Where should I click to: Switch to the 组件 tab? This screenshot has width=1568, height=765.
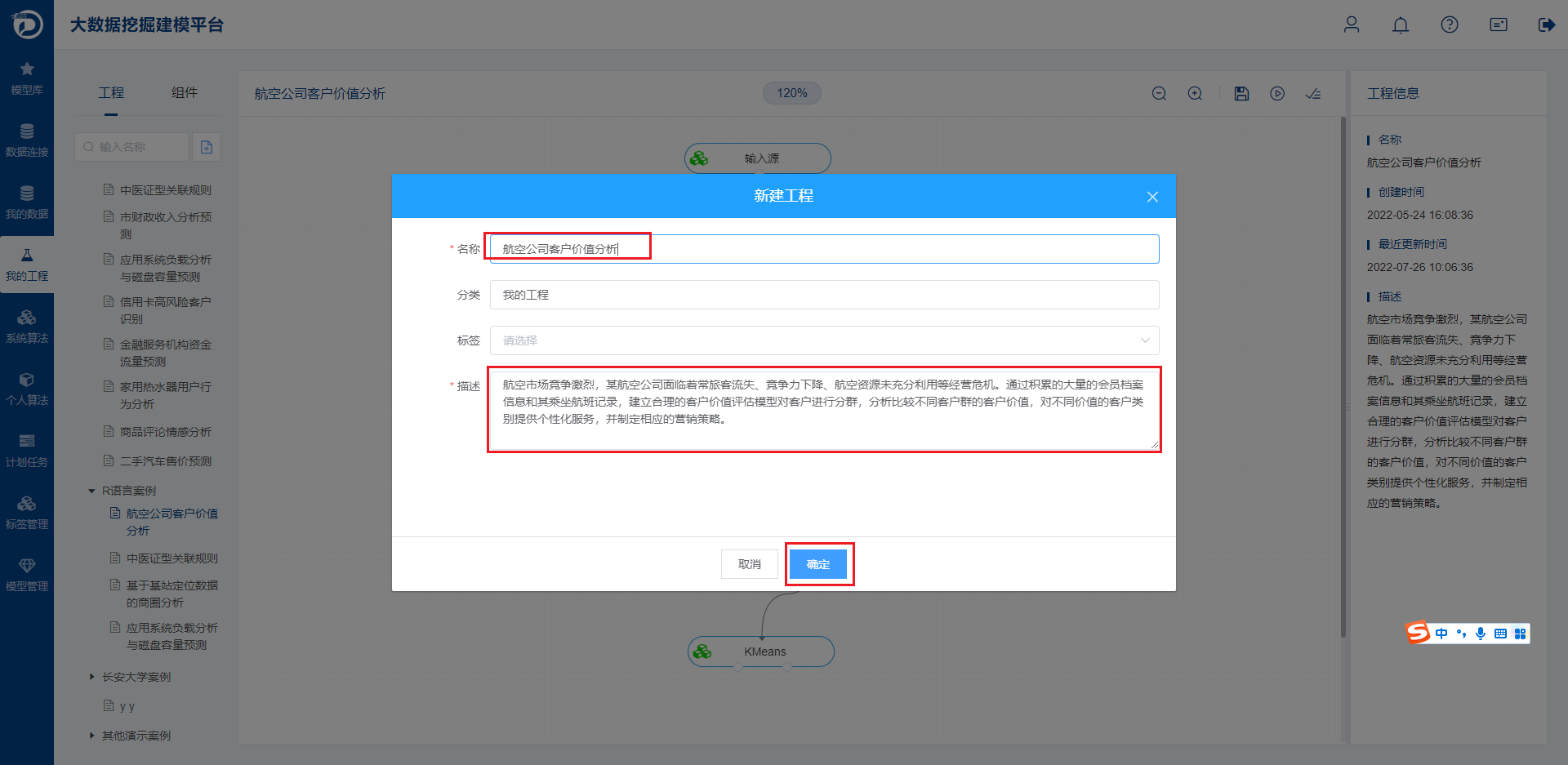[x=185, y=93]
